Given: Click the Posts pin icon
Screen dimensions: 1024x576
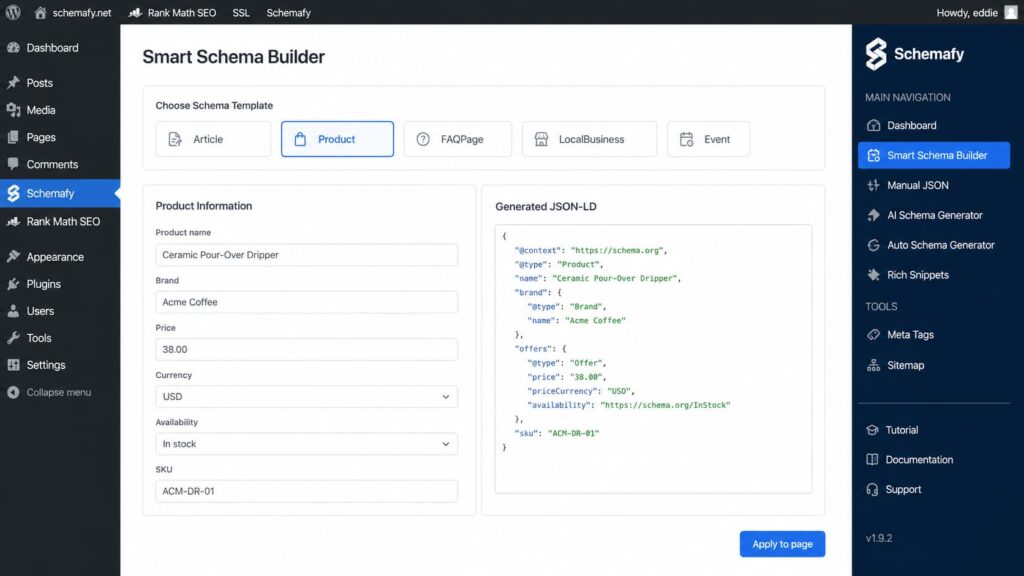Looking at the screenshot, I should 13,83.
